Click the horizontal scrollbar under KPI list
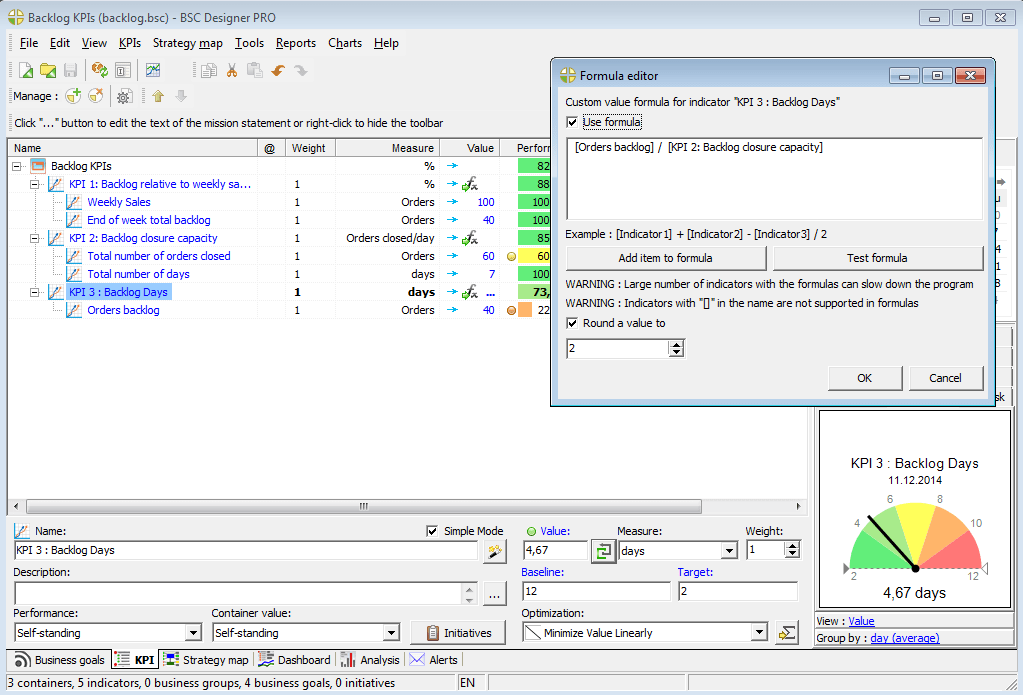 click(x=363, y=506)
